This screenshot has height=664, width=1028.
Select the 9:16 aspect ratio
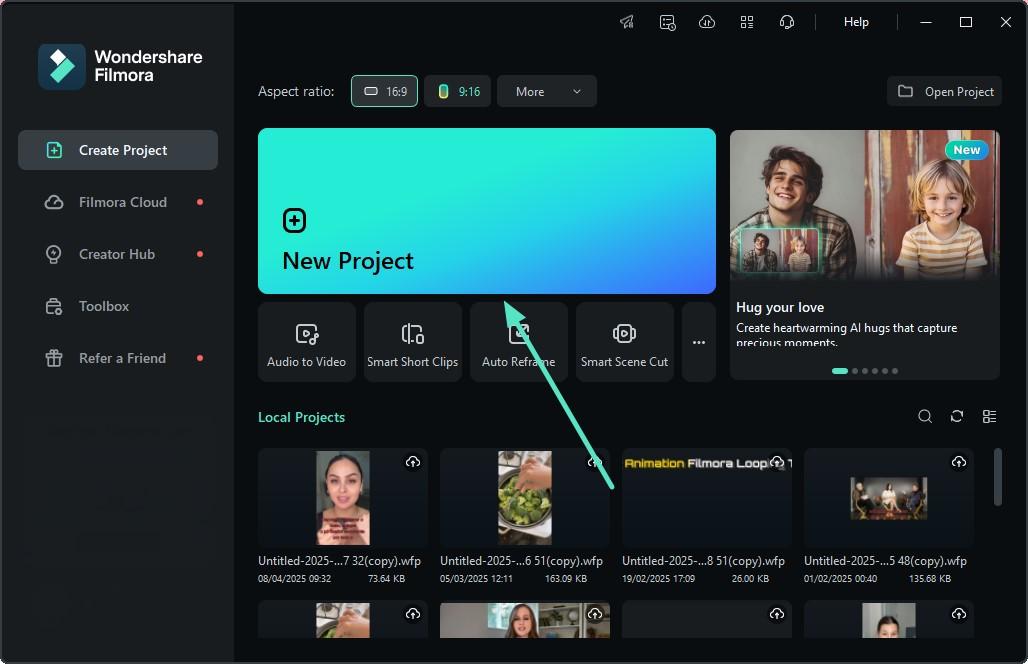[458, 91]
